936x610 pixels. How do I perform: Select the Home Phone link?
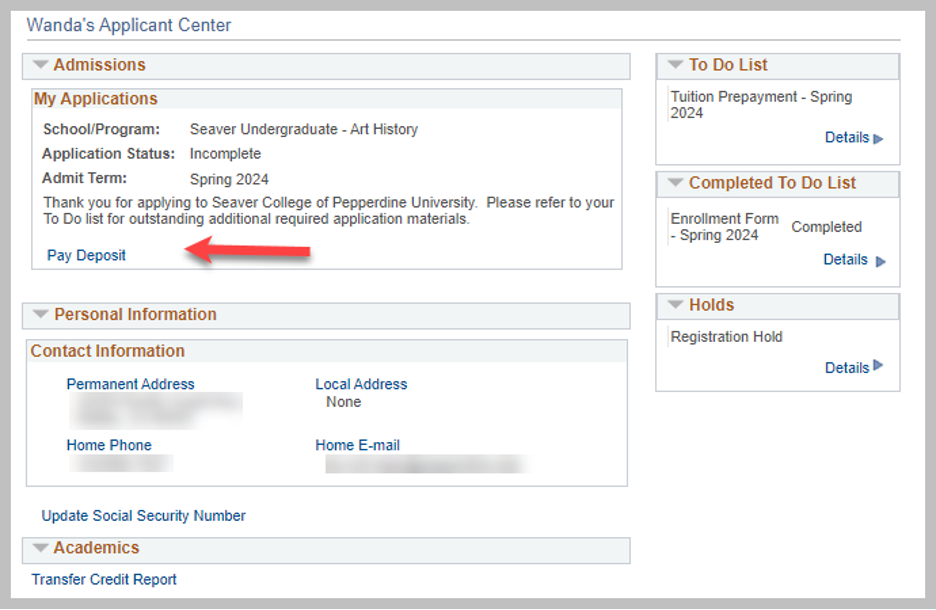click(x=109, y=445)
